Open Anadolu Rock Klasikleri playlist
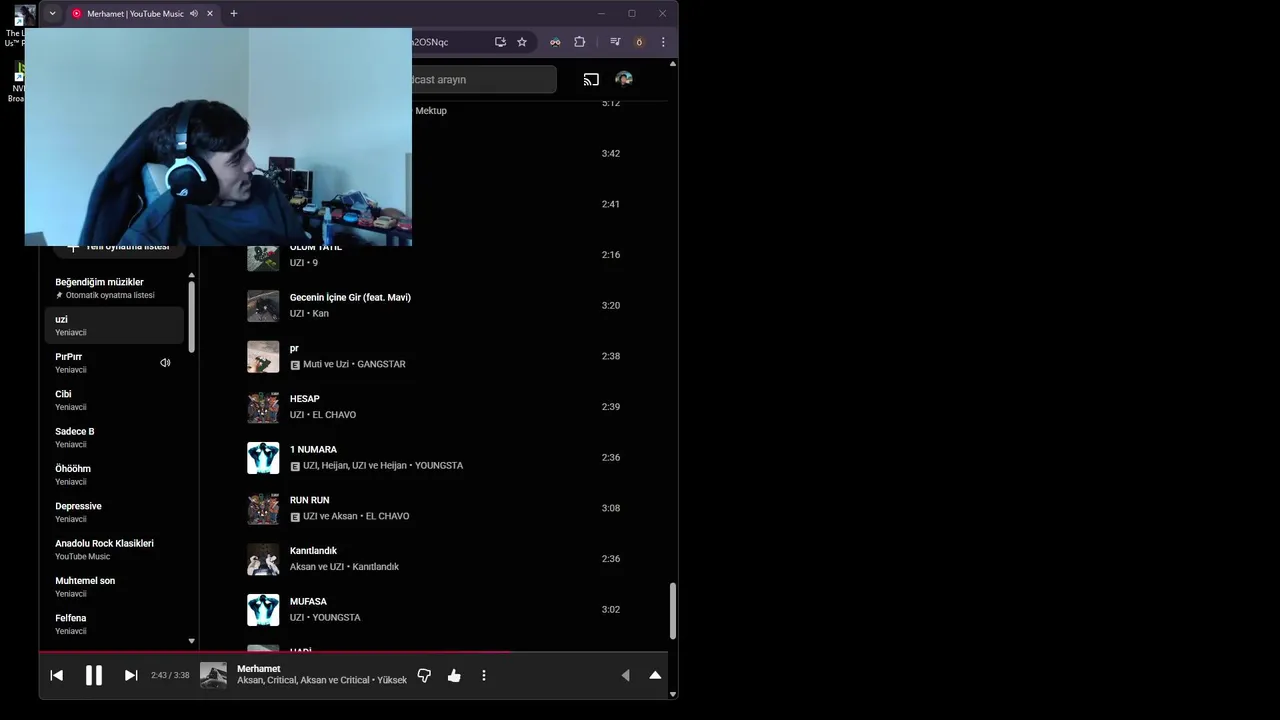This screenshot has width=1280, height=720. point(114,549)
